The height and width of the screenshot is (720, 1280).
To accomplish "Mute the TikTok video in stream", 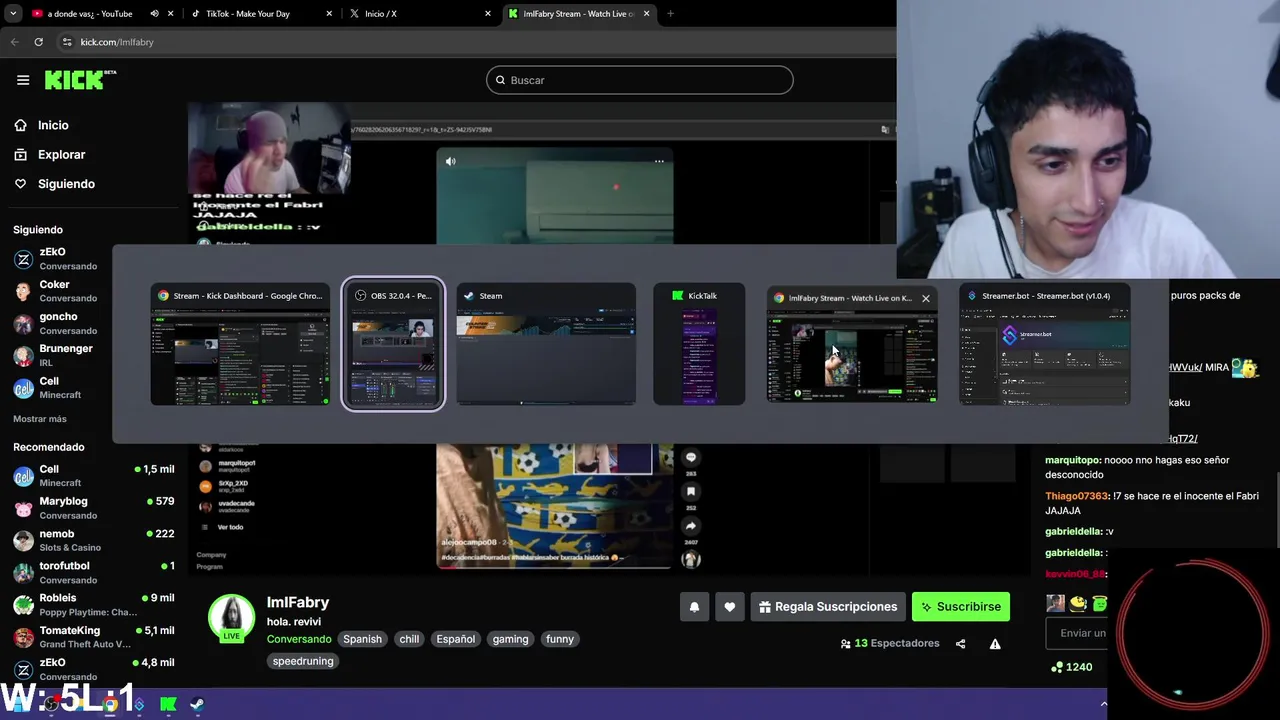I will (x=450, y=161).
